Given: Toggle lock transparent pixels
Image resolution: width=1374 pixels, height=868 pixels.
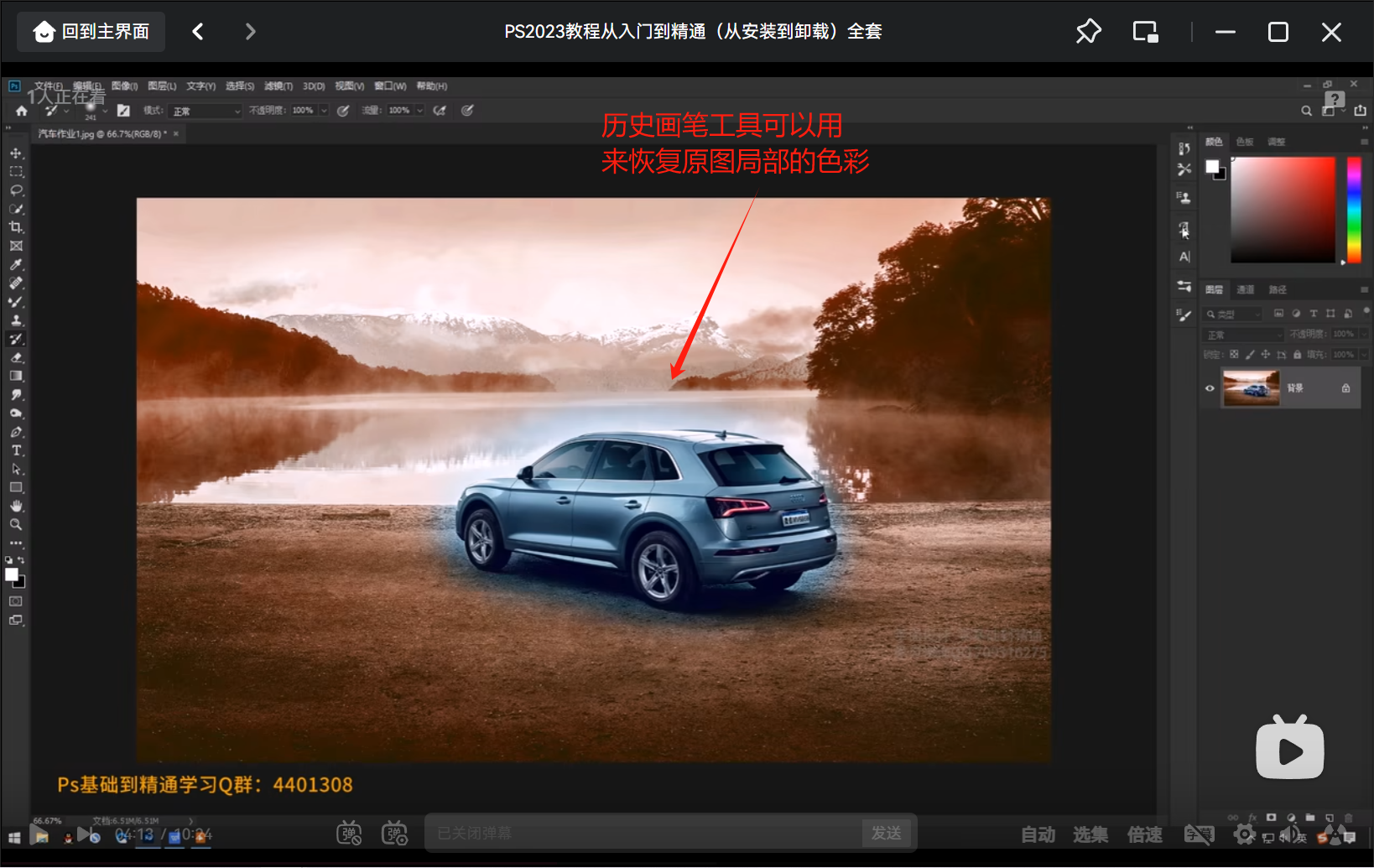Looking at the screenshot, I should [1234, 355].
